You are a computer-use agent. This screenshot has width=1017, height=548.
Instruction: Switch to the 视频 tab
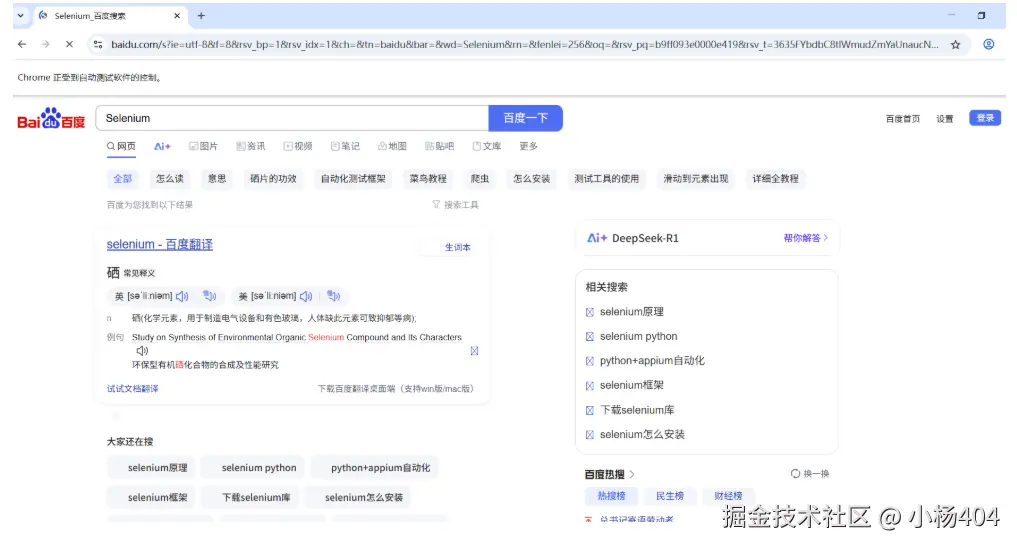[x=298, y=147]
